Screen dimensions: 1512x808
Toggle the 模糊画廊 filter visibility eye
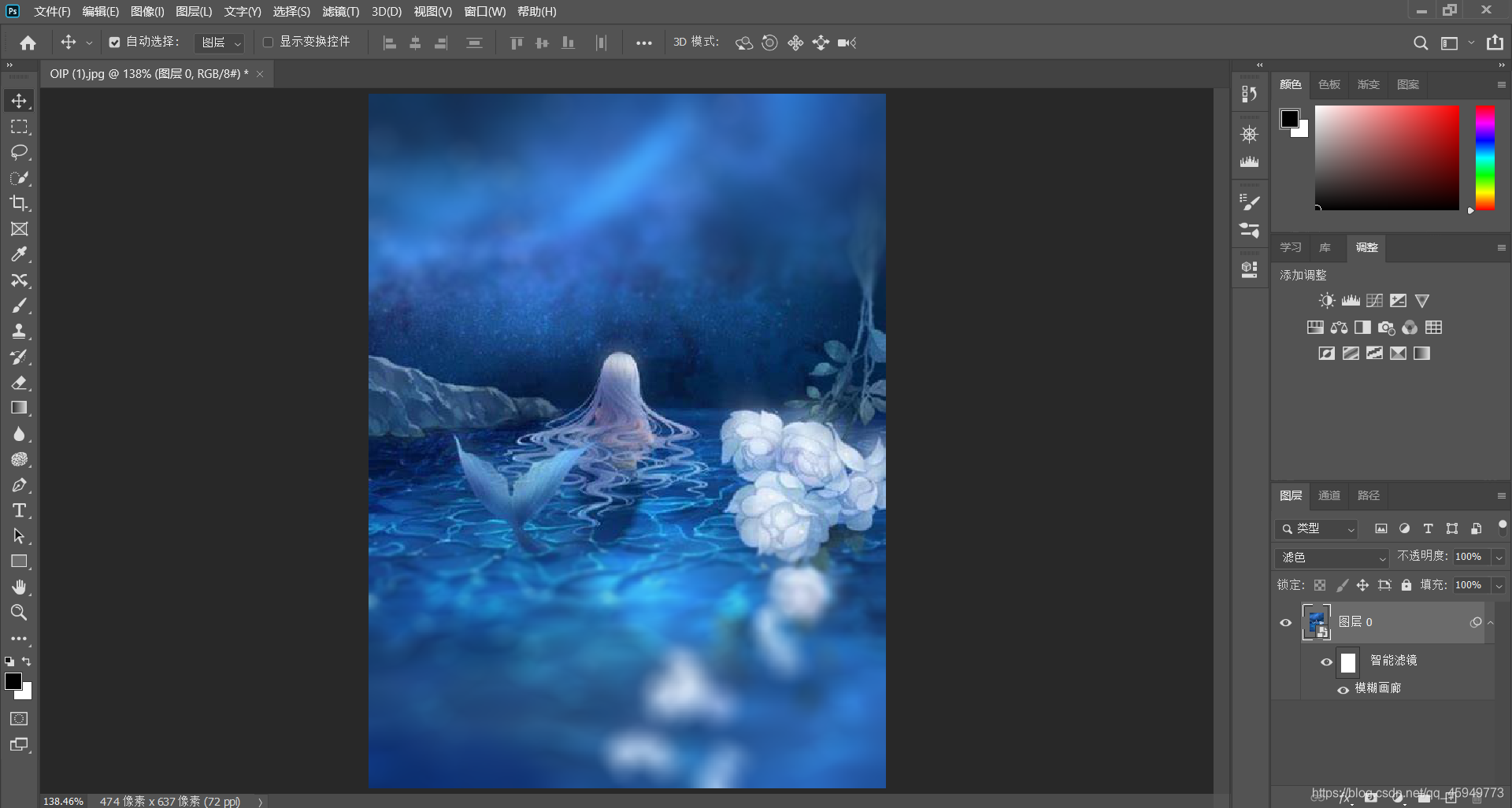click(1343, 690)
